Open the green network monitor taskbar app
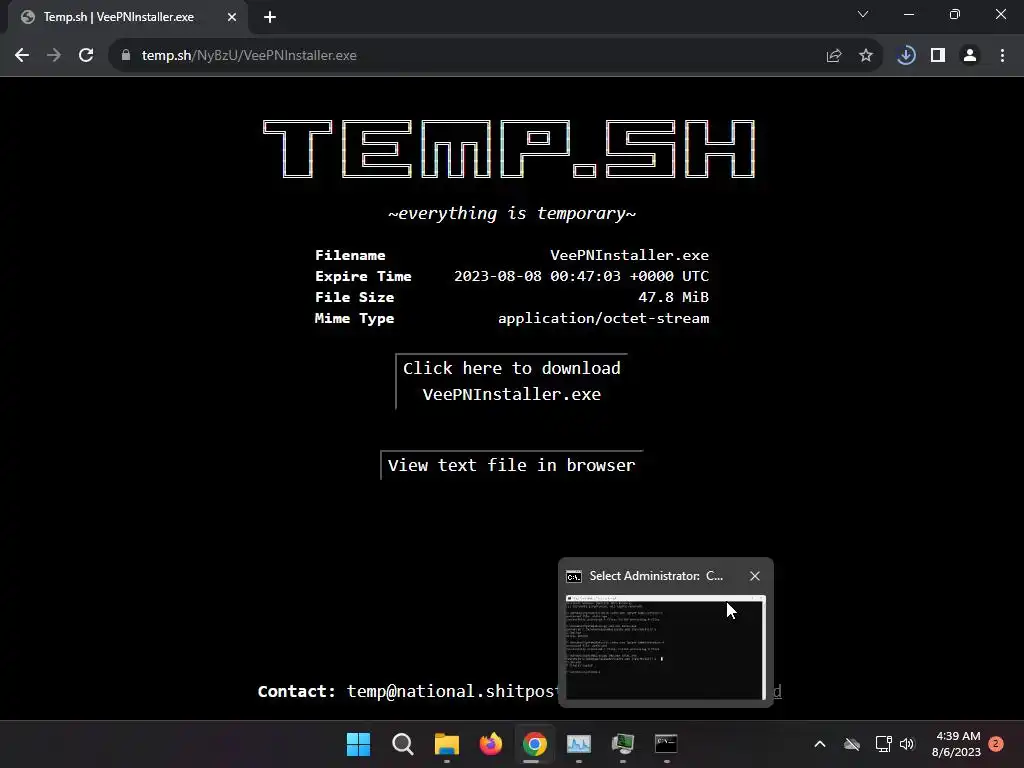Viewport: 1024px width, 768px height. pyautogui.click(x=622, y=744)
